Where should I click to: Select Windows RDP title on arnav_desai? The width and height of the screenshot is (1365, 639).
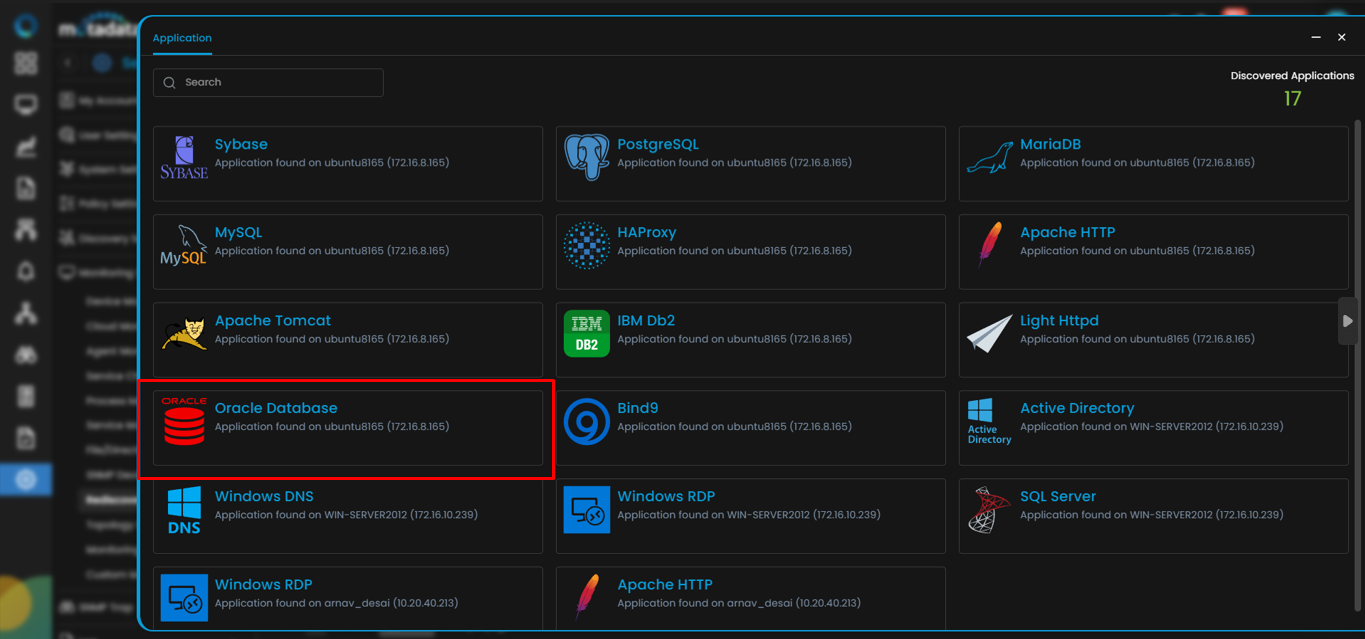(264, 584)
